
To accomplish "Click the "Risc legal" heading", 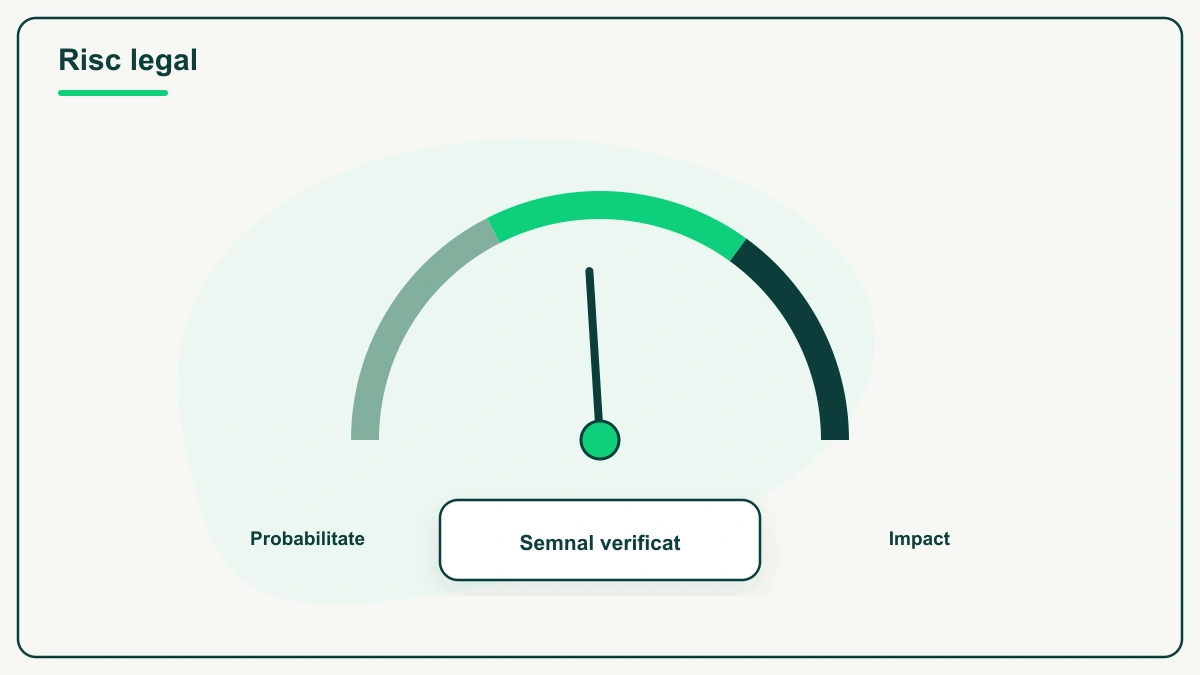I will pyautogui.click(x=128, y=60).
